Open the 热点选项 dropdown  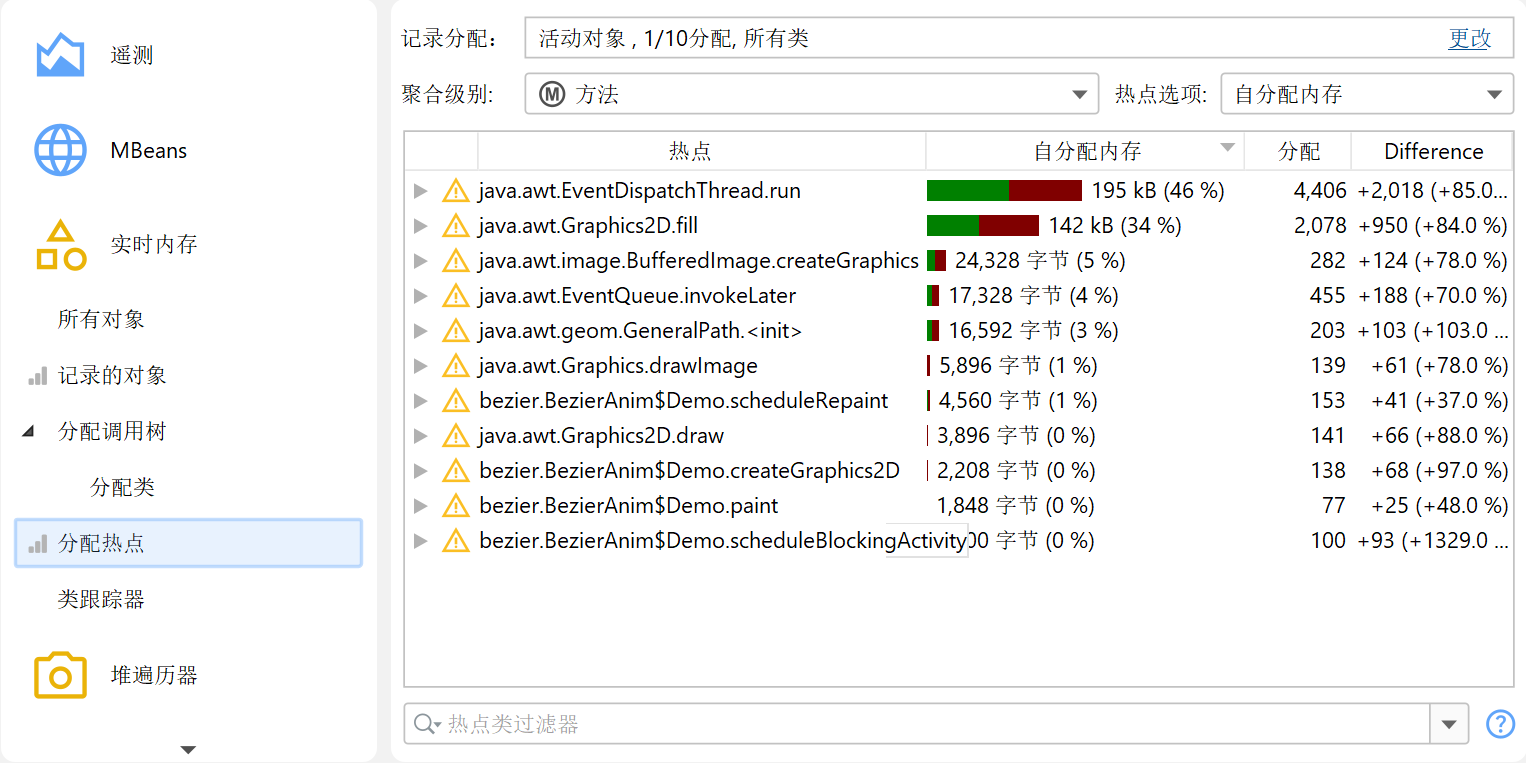point(1367,95)
